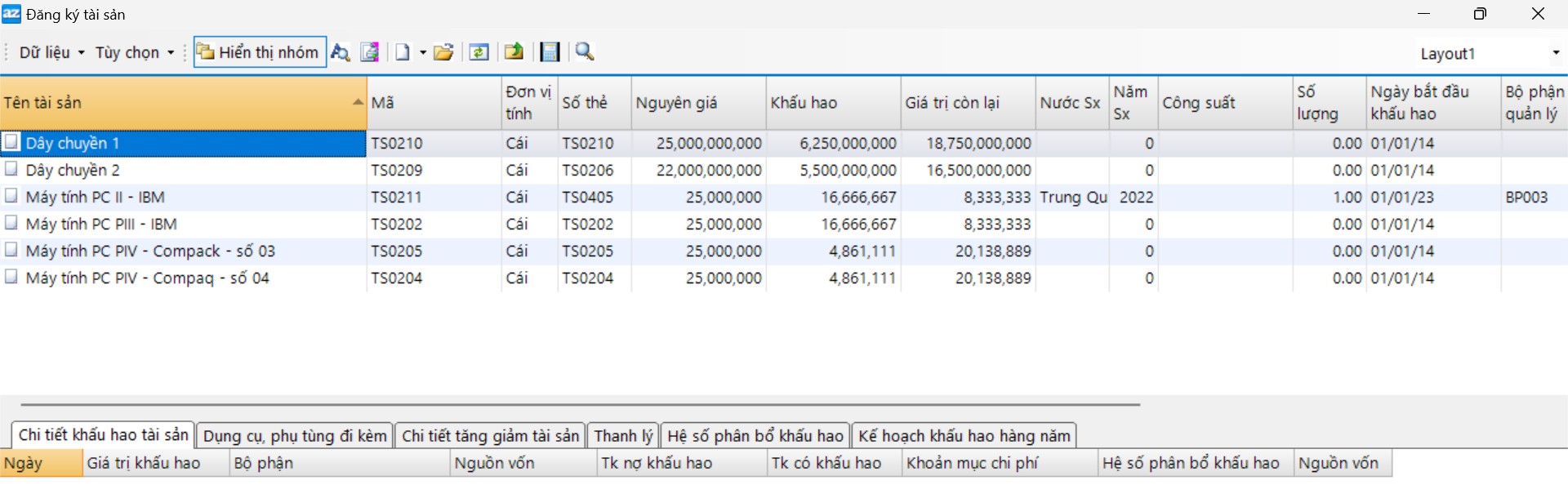Click the refresh data icon
This screenshot has height=494, width=1568.
pyautogui.click(x=479, y=52)
